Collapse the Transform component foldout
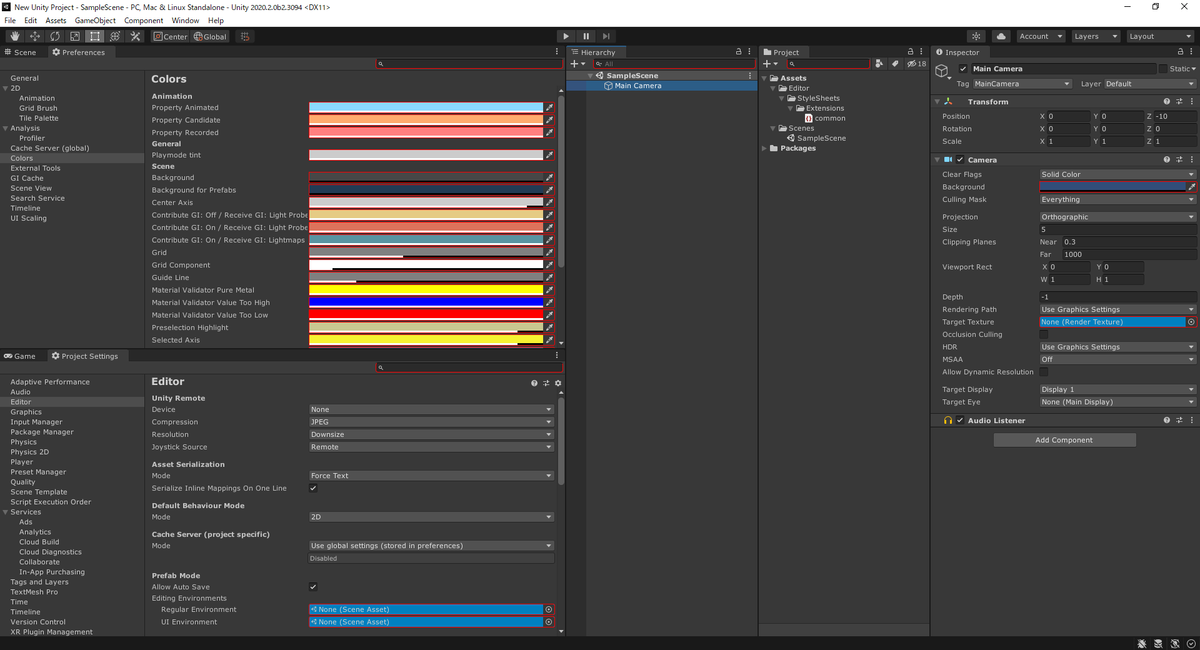 (937, 102)
